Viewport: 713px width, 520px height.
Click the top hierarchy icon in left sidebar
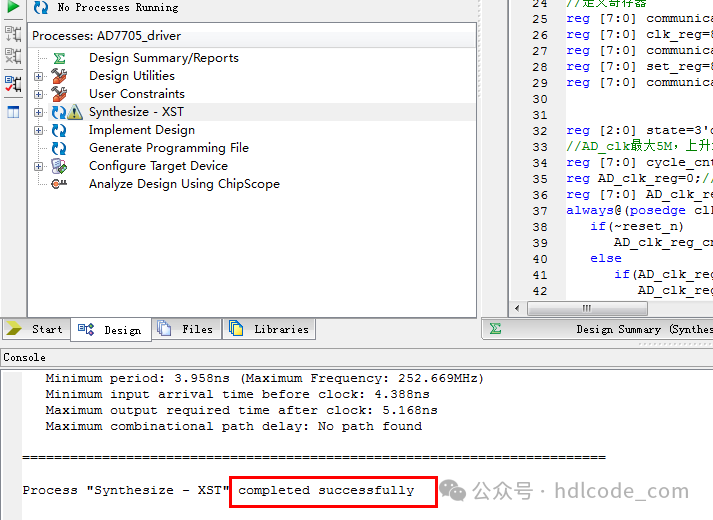pyautogui.click(x=13, y=34)
